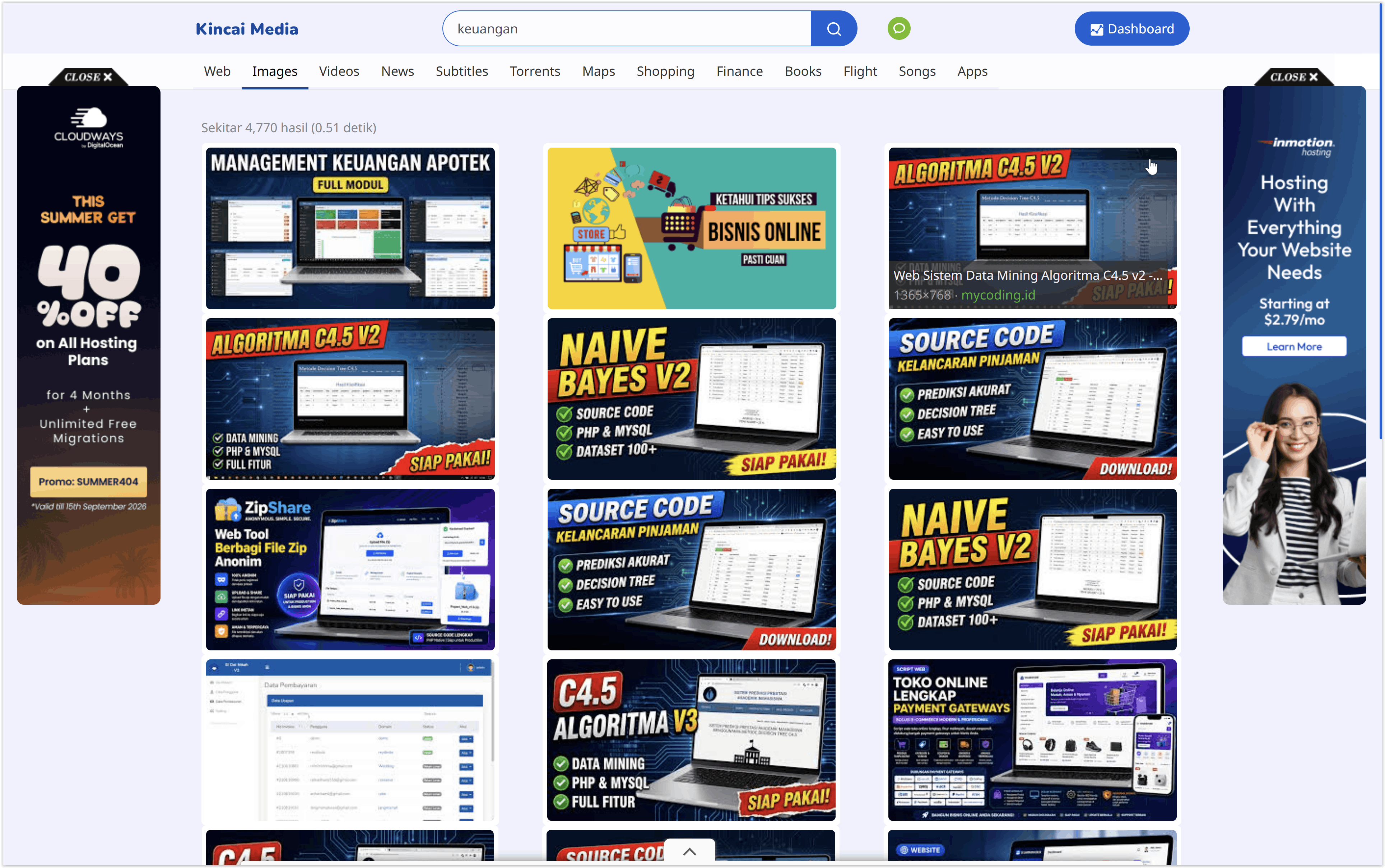
Task: Open the Dashboard button
Action: [x=1131, y=29]
